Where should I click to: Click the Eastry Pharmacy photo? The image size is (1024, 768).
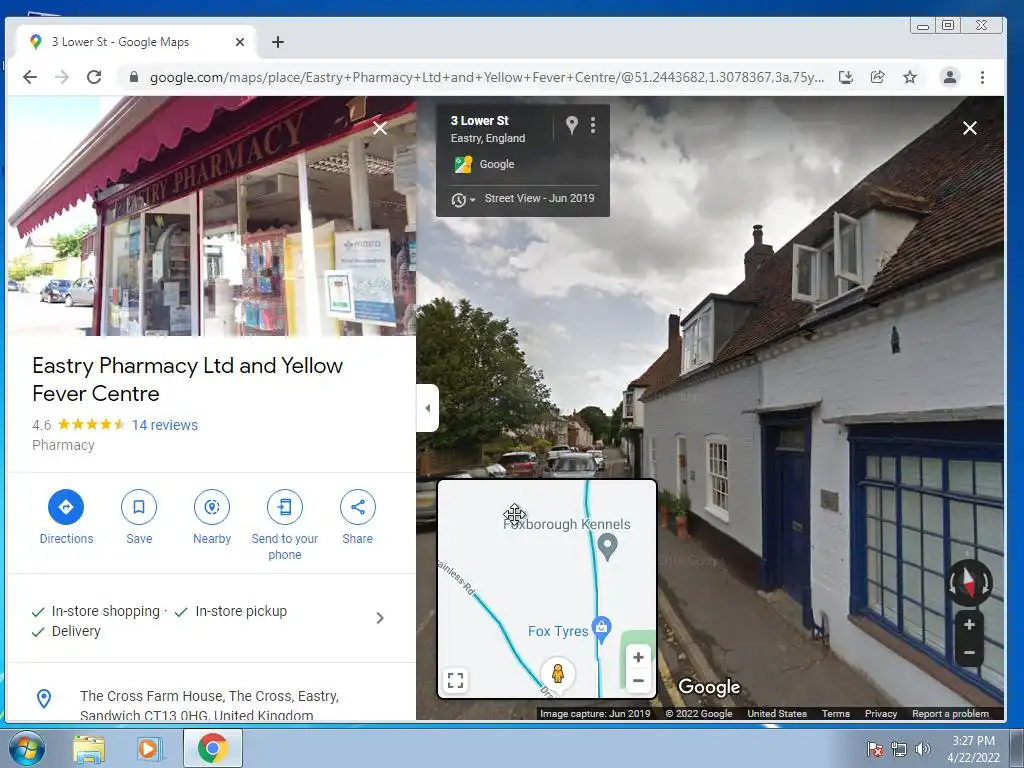click(x=212, y=216)
